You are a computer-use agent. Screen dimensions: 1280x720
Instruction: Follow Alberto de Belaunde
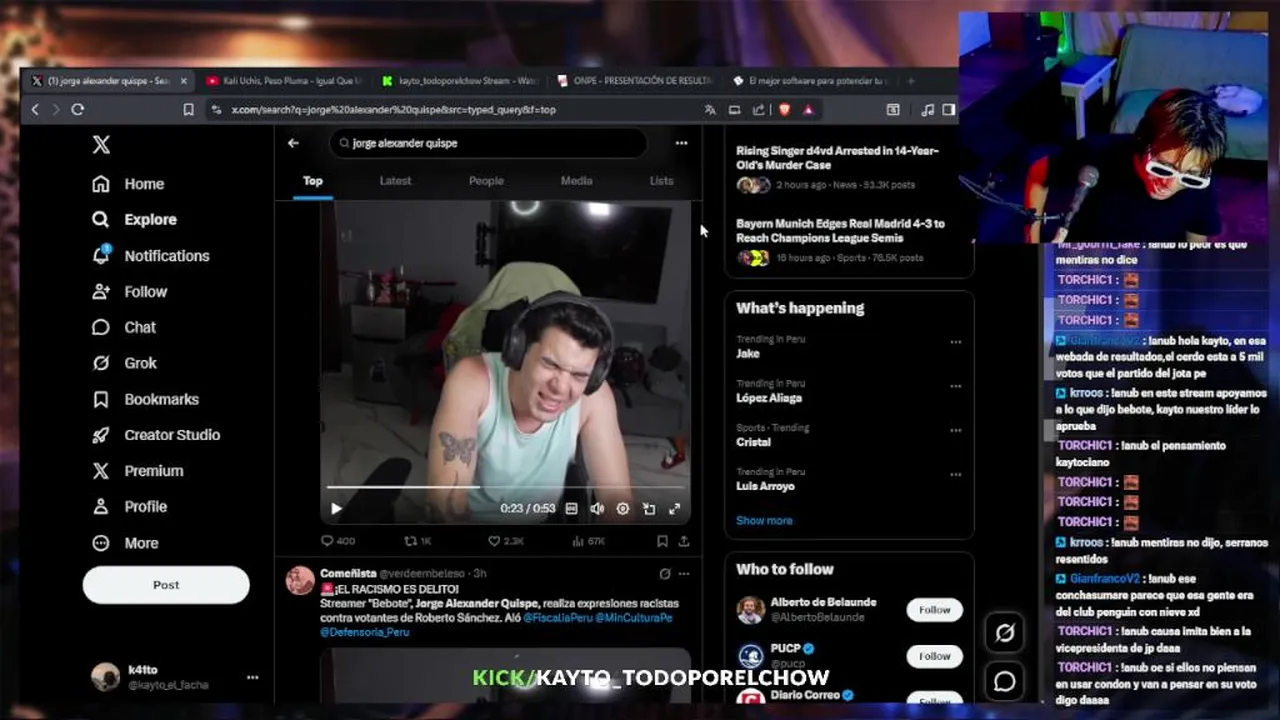point(934,610)
